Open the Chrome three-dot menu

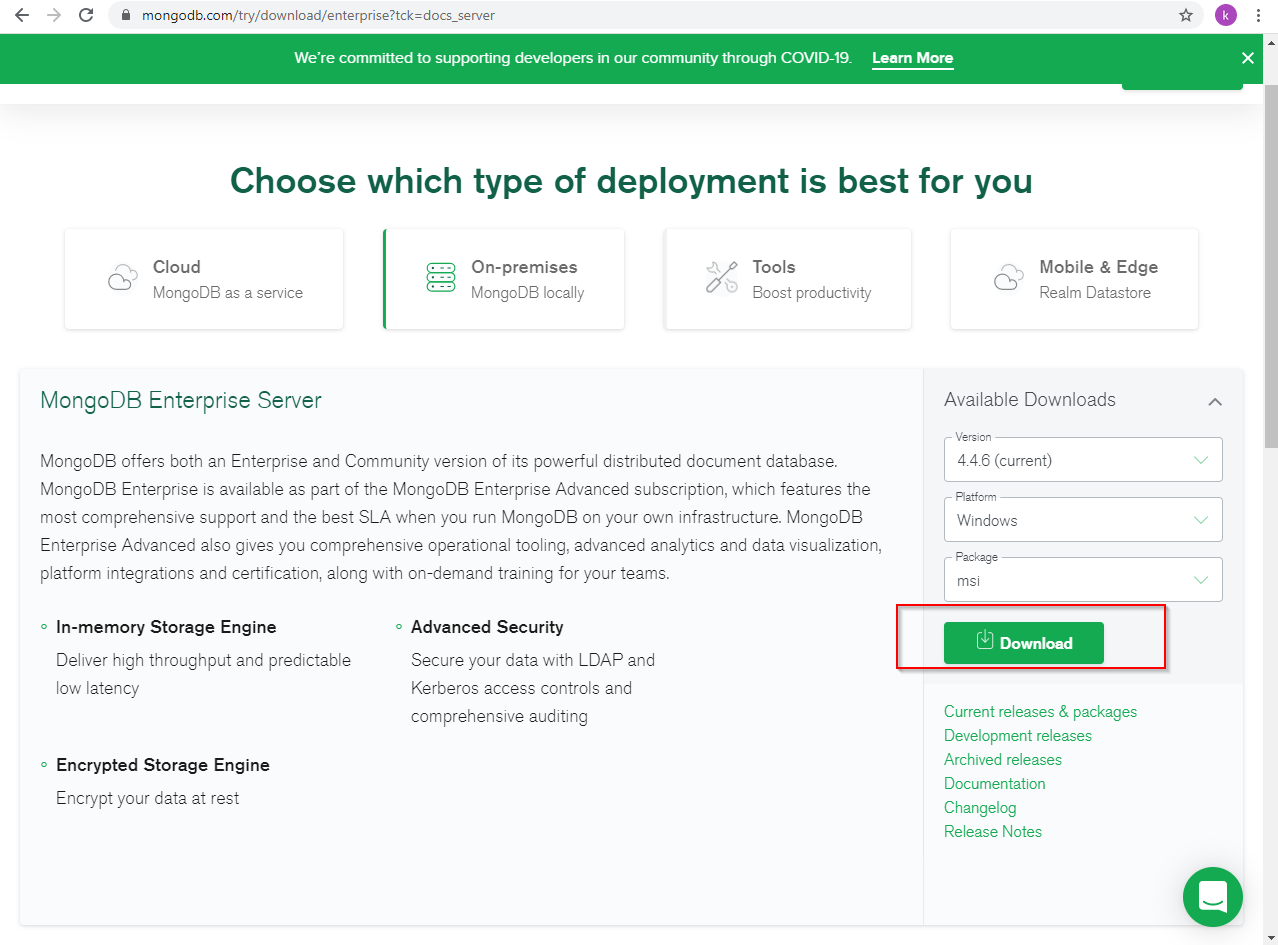(1258, 15)
